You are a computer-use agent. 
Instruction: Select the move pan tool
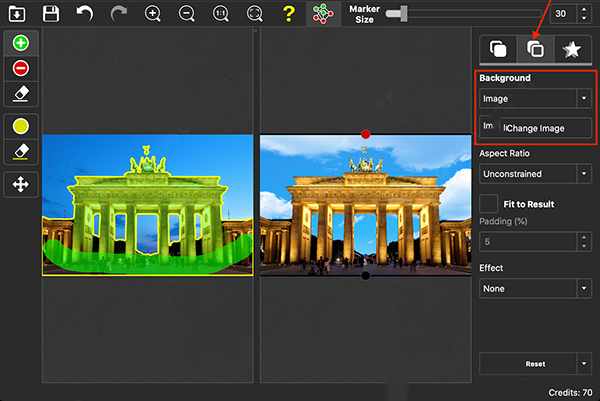(21, 185)
